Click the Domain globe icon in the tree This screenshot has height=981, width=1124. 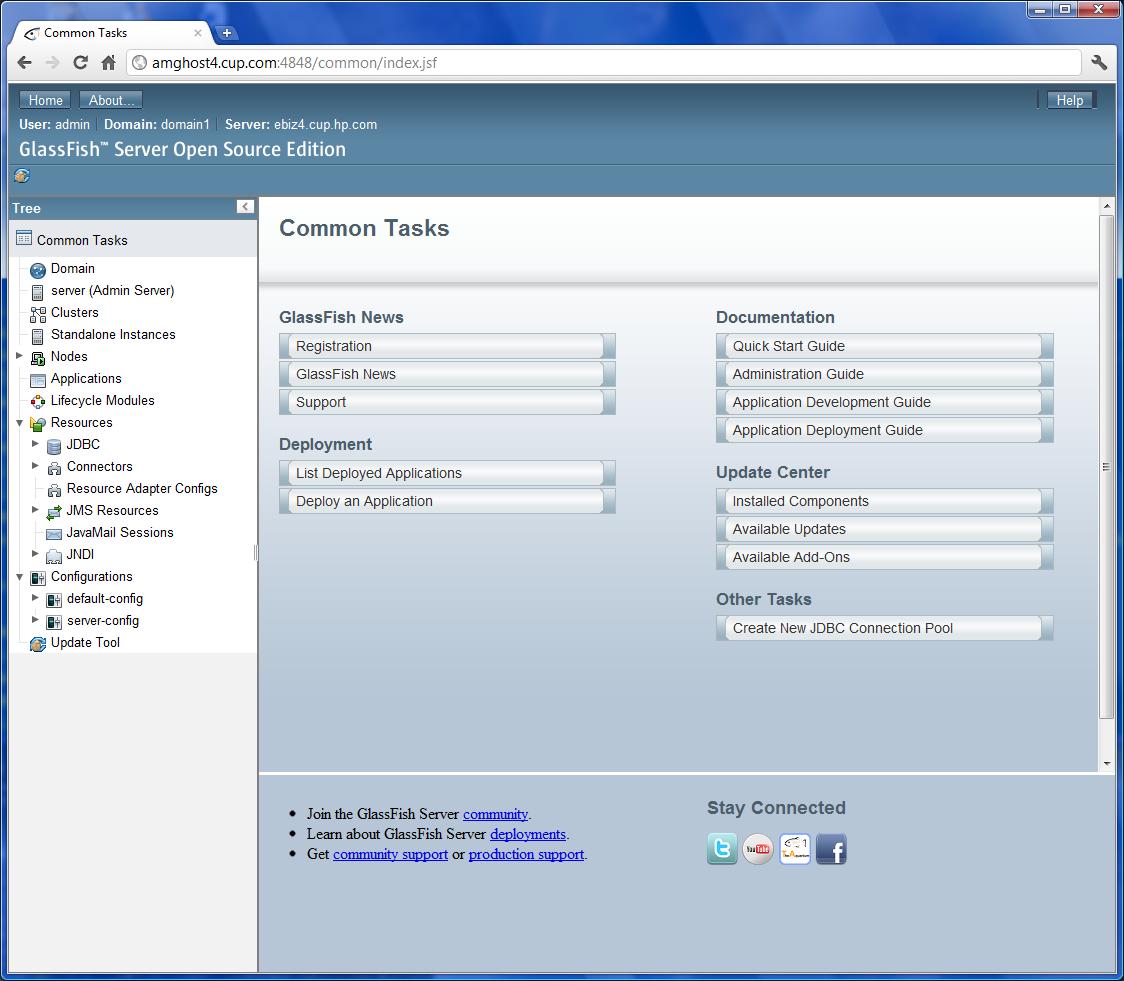click(x=39, y=268)
